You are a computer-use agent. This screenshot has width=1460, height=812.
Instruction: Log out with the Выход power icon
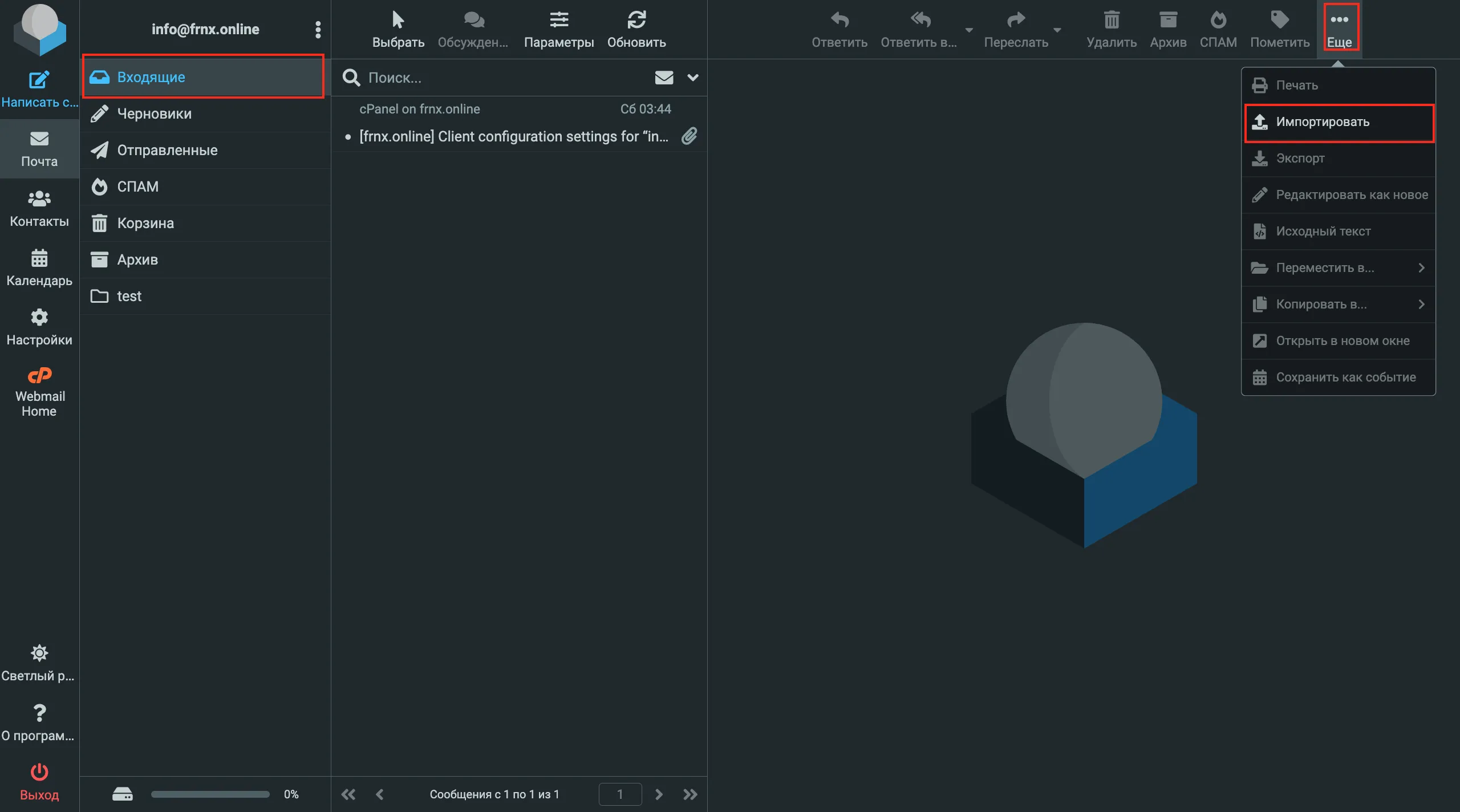39,782
